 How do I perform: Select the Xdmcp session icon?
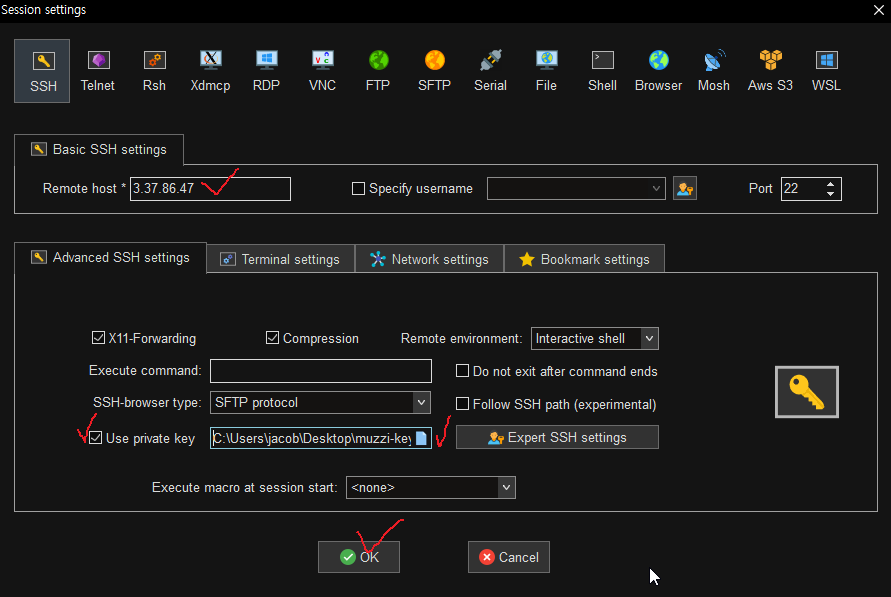click(x=210, y=71)
